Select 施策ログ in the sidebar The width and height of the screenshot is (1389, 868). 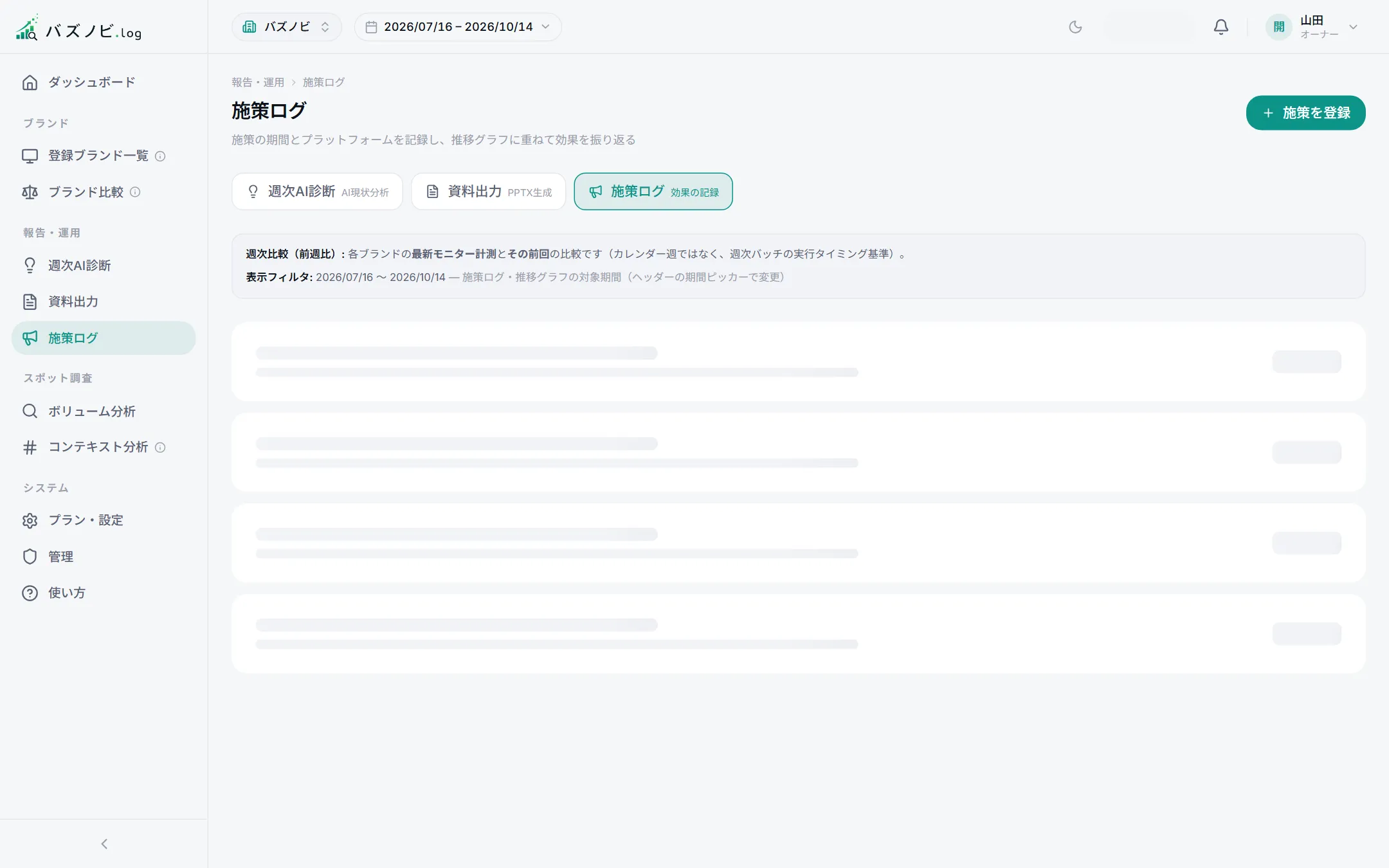point(104,338)
